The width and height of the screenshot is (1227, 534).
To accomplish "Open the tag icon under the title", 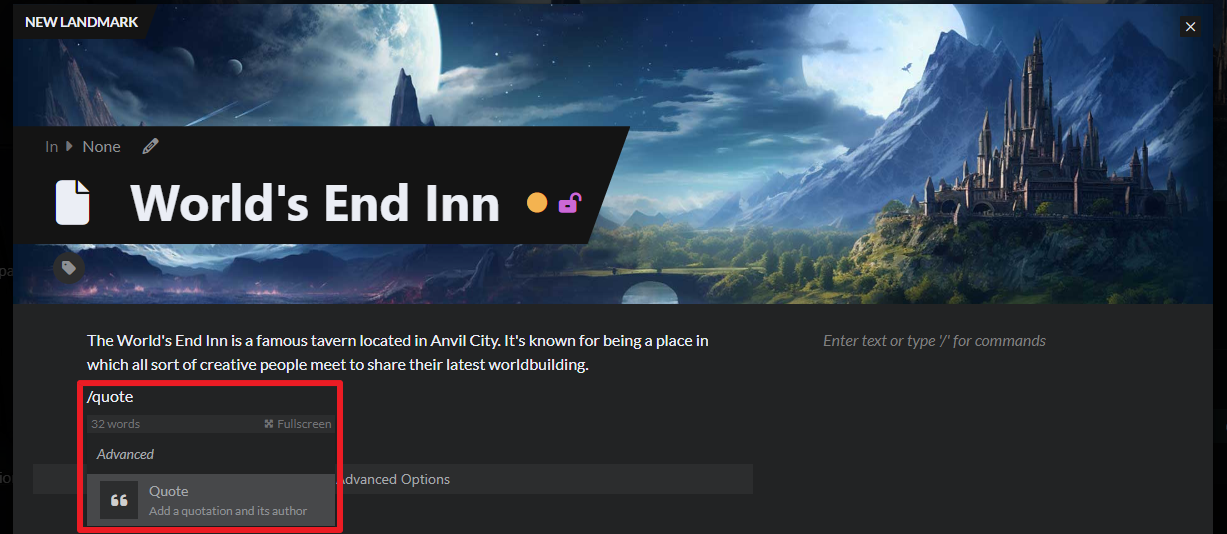I will click(x=69, y=267).
